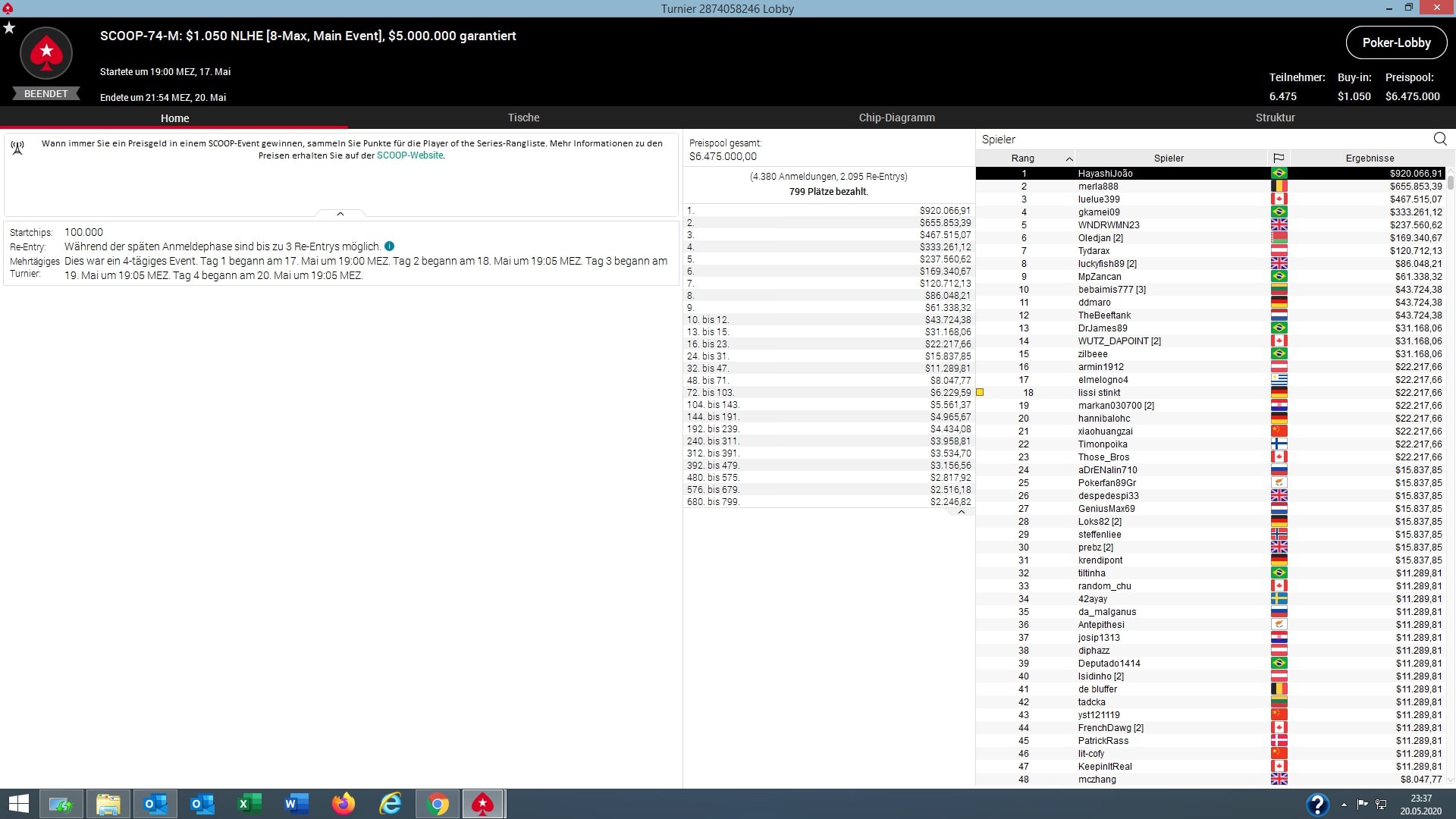Click the yellow marker beside lissi stinkt

pyautogui.click(x=980, y=392)
